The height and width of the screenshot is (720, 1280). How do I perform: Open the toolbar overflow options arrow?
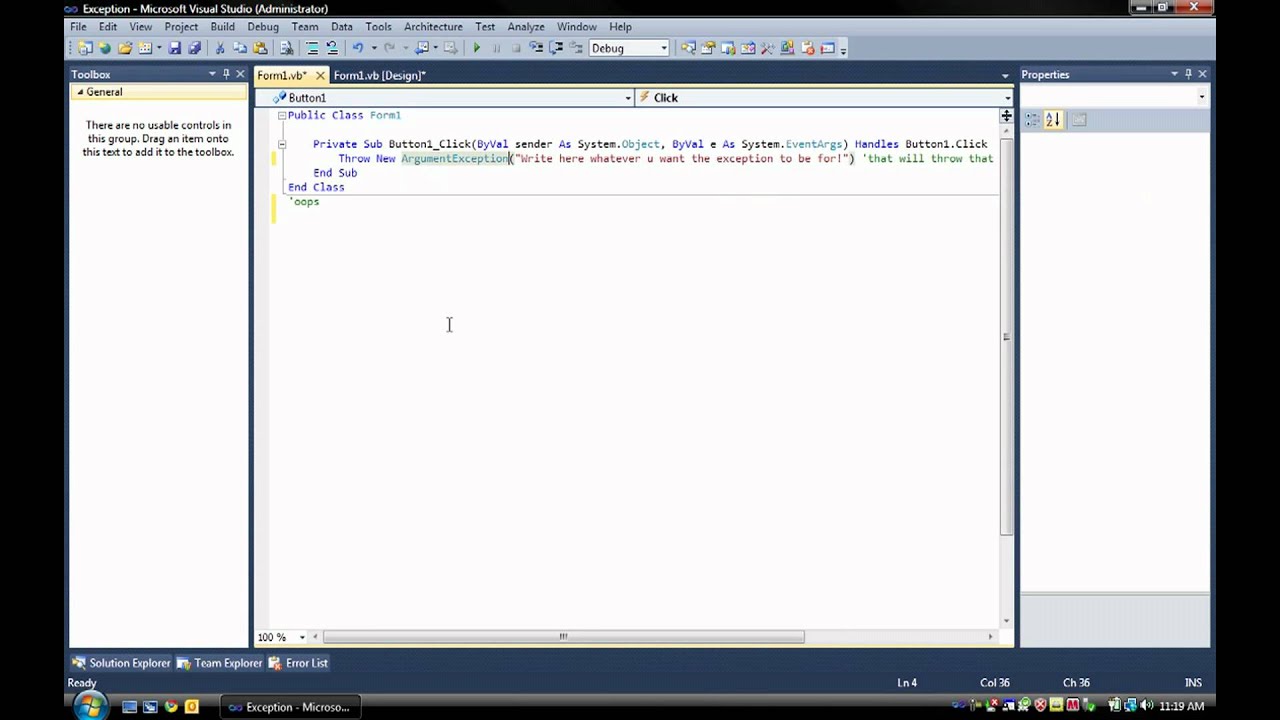point(844,49)
